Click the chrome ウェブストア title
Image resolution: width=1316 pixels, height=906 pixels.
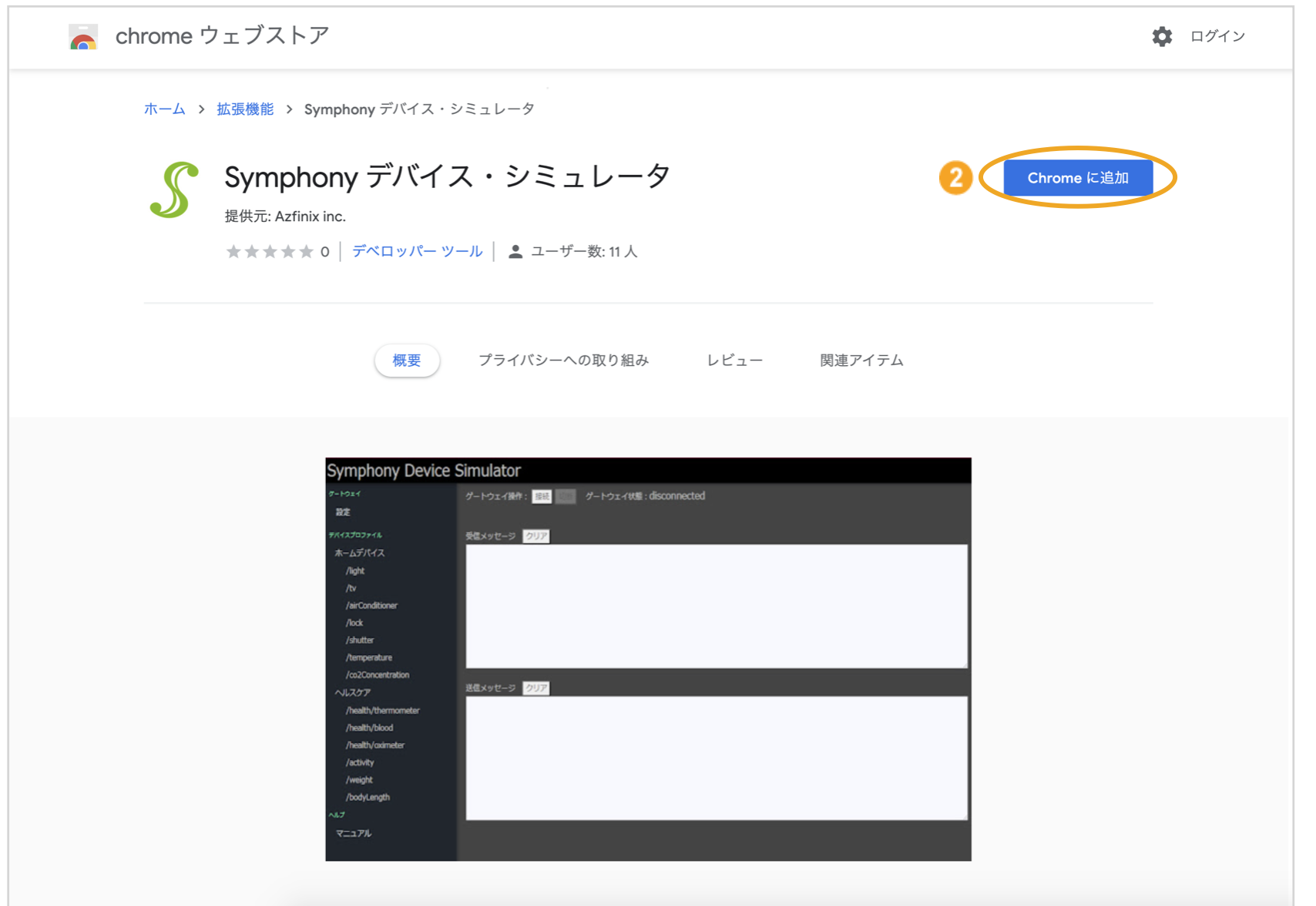tap(222, 36)
